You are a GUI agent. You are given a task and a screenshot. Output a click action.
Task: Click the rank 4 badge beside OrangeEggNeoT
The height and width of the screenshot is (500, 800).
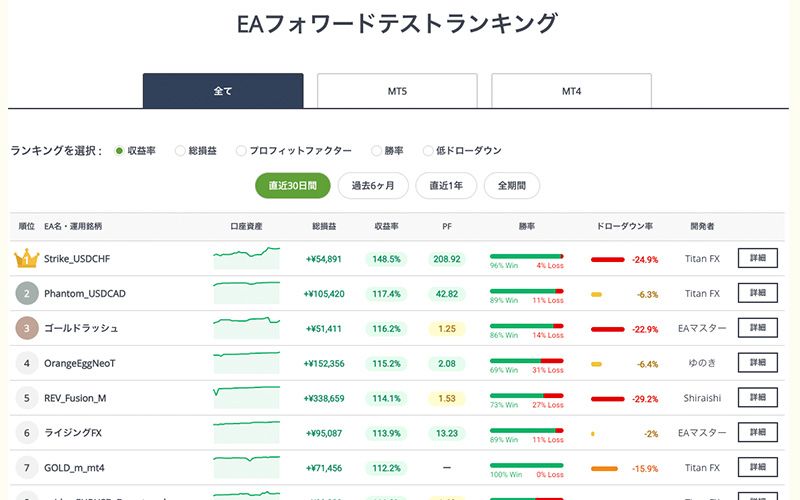(27, 363)
